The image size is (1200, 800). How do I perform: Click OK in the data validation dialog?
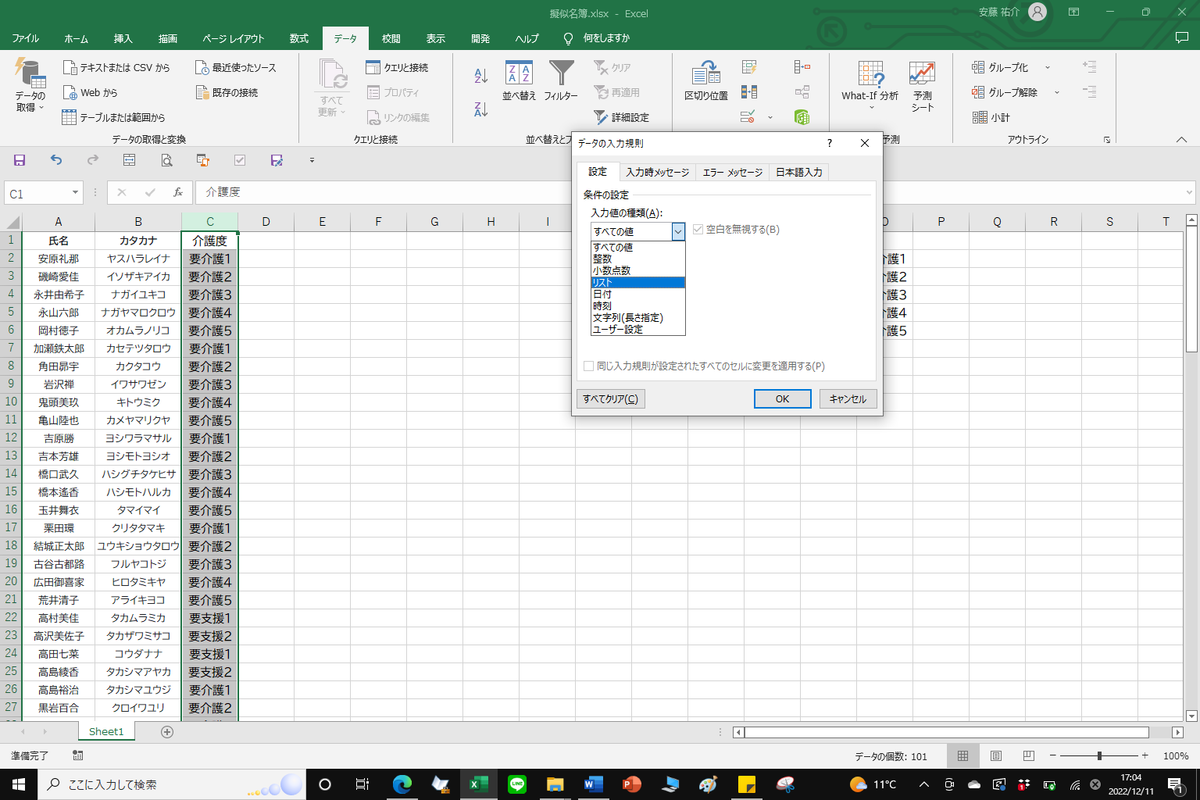pos(782,399)
